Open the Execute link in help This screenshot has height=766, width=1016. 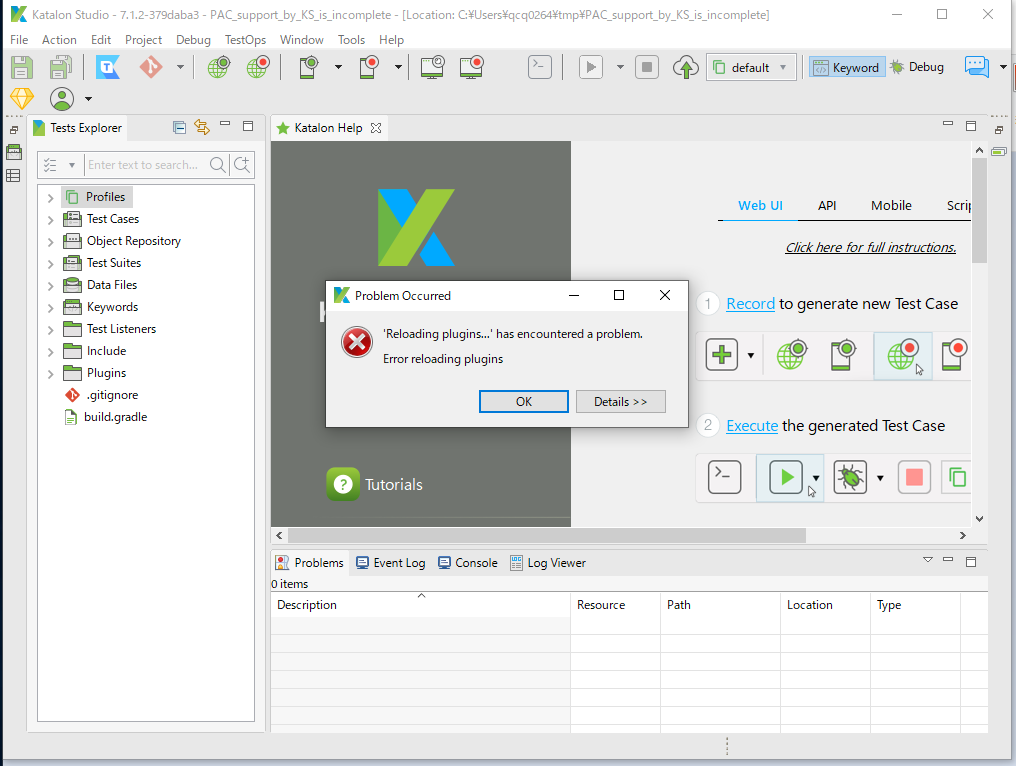(752, 426)
